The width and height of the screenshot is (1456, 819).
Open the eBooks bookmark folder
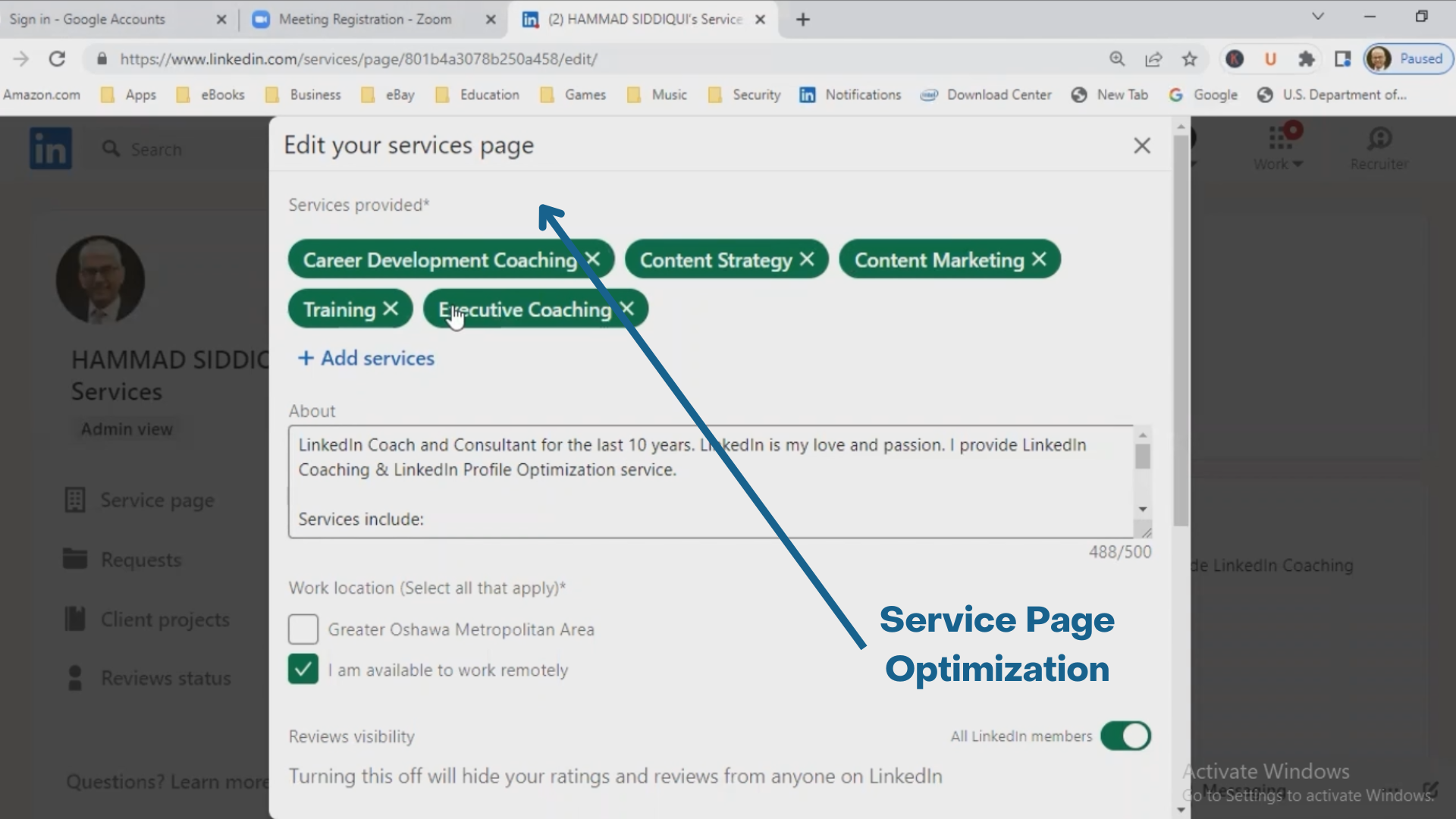pos(210,95)
